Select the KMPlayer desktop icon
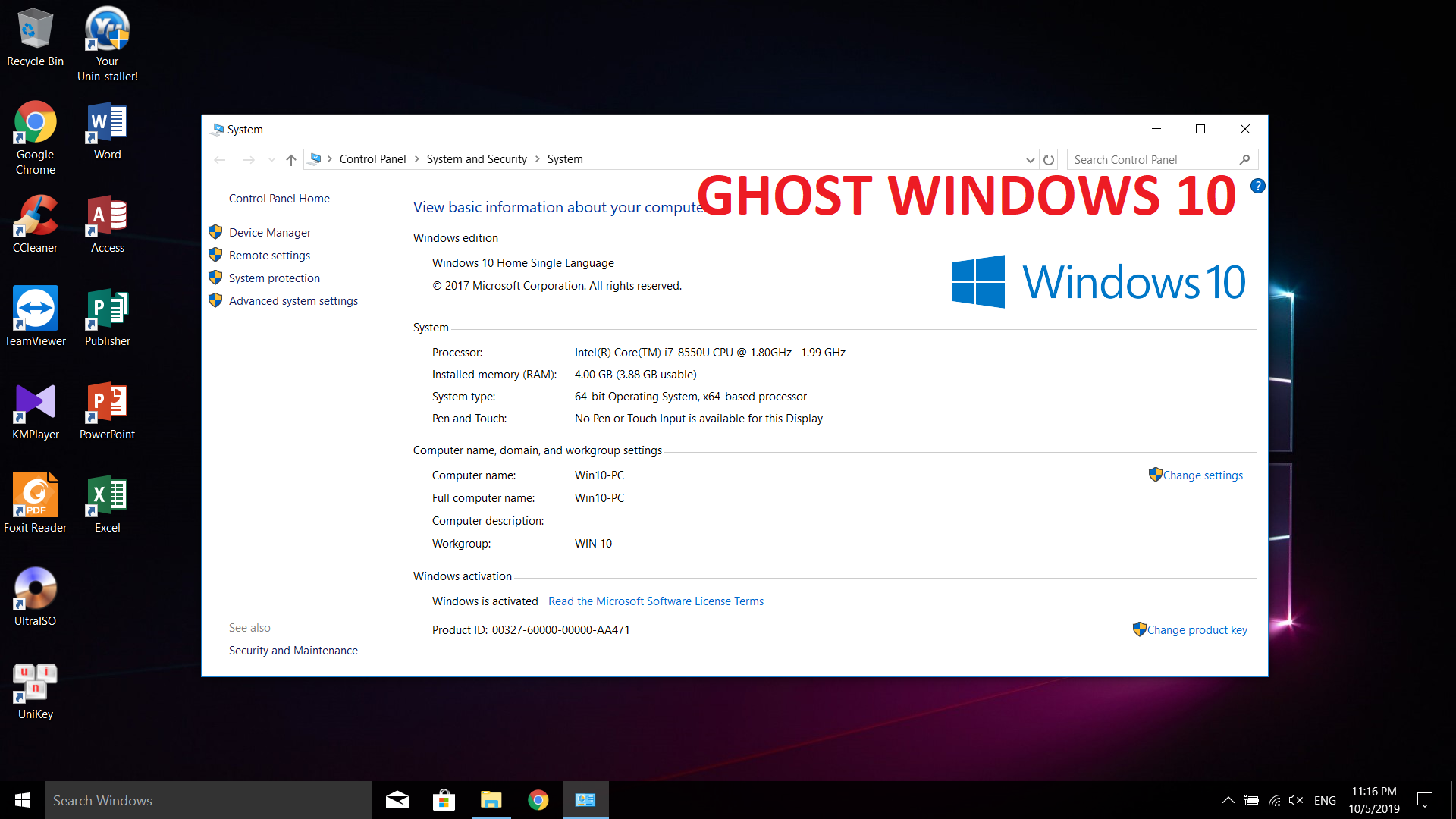The width and height of the screenshot is (1456, 819). (x=35, y=411)
